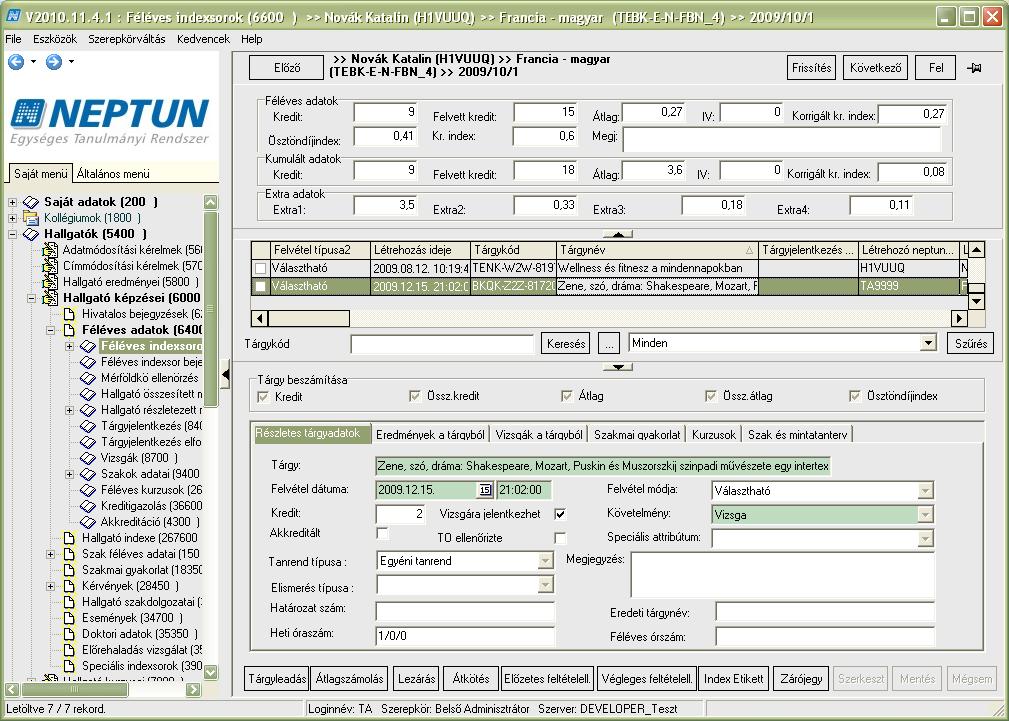Collapse the left panel with splitter arrow
The height and width of the screenshot is (721, 1009).
(x=225, y=375)
